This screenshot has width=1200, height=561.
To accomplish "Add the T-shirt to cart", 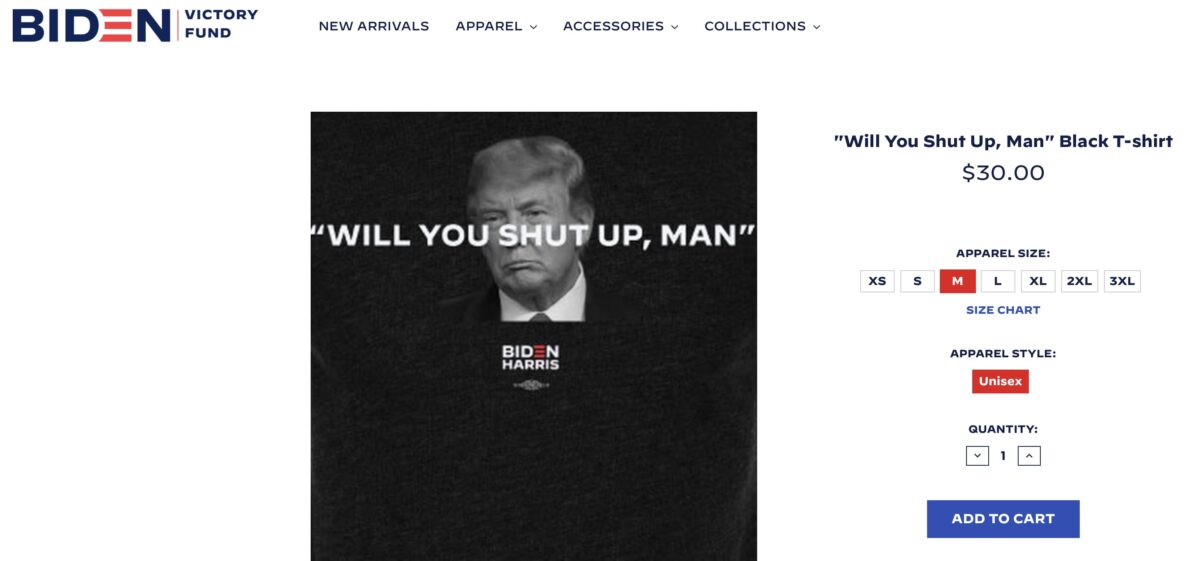I will (1003, 519).
